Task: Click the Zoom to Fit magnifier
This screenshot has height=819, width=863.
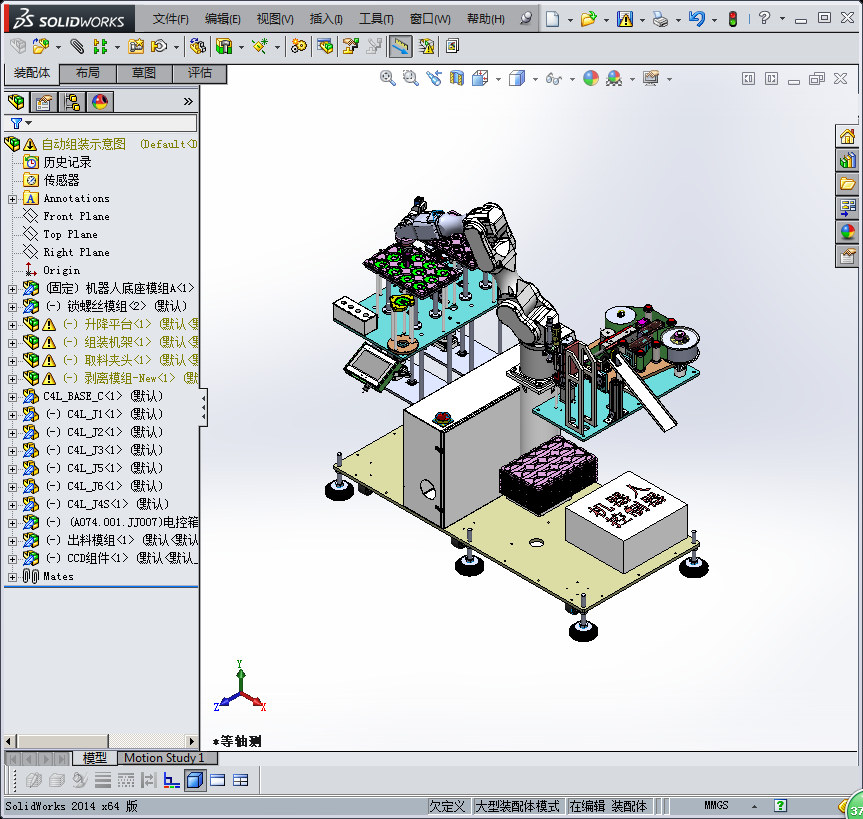Action: coord(387,79)
